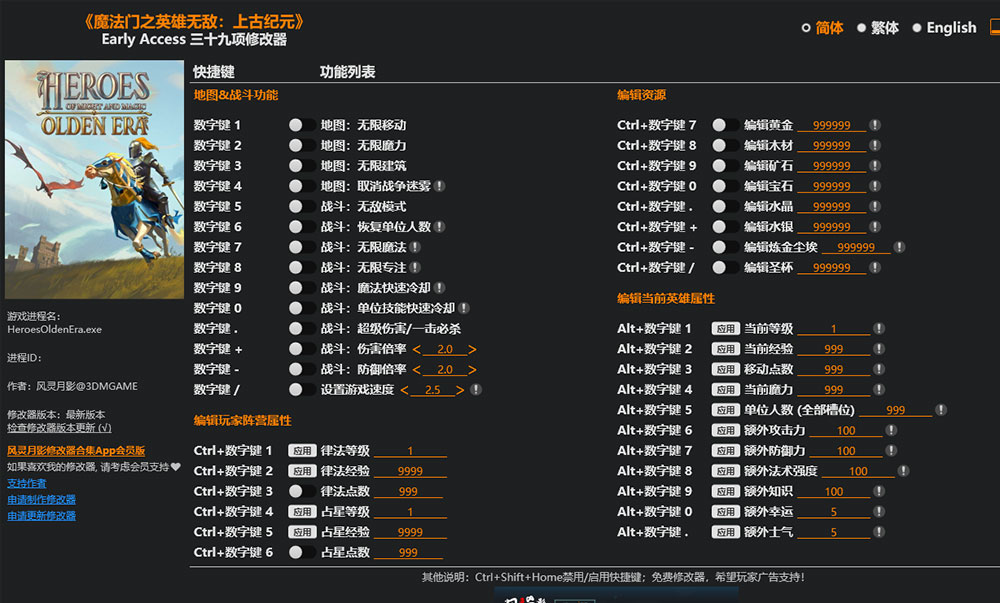Click info icon beside 额外法术强度
Image resolution: width=1000 pixels, height=603 pixels.
tap(903, 471)
